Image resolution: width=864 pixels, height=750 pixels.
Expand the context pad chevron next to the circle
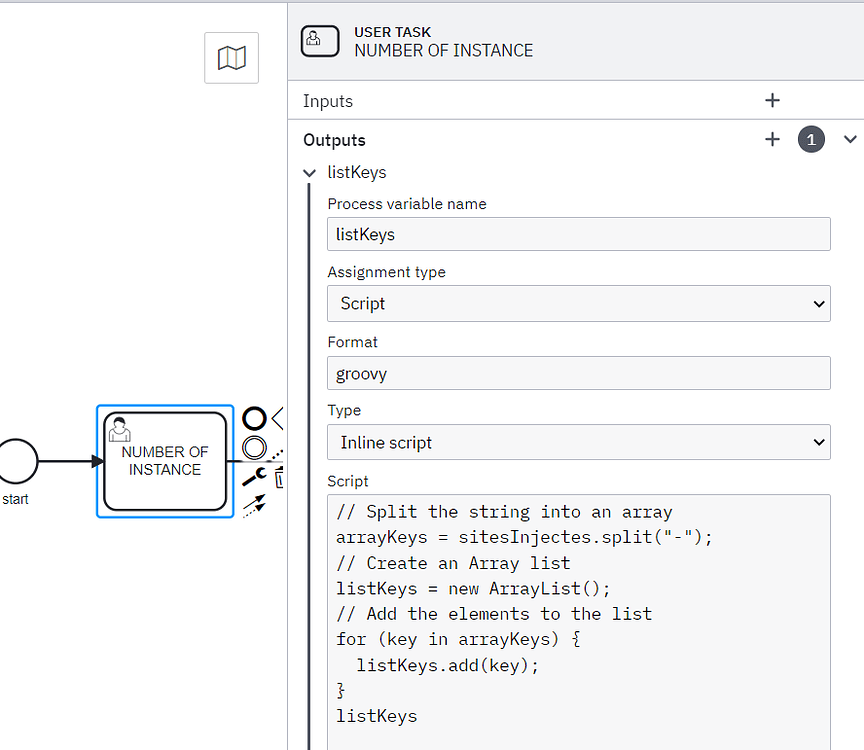[x=275, y=418]
